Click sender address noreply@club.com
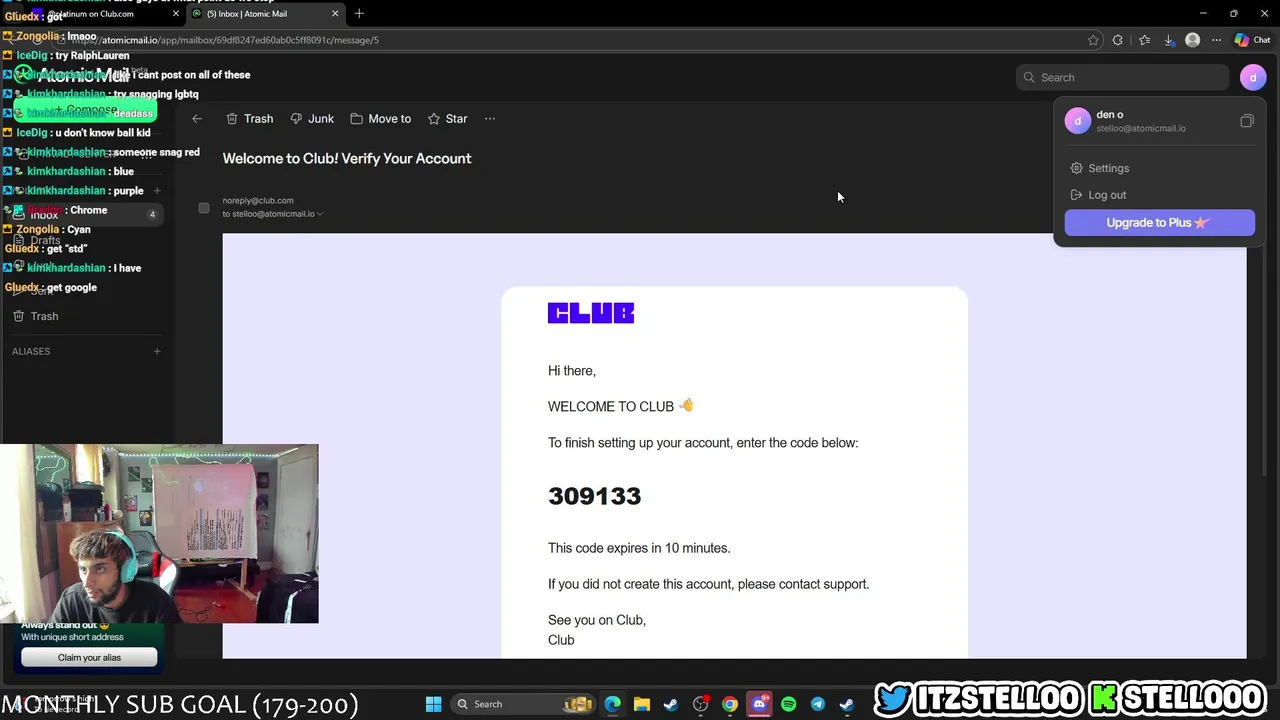This screenshot has height=720, width=1280. pos(258,200)
